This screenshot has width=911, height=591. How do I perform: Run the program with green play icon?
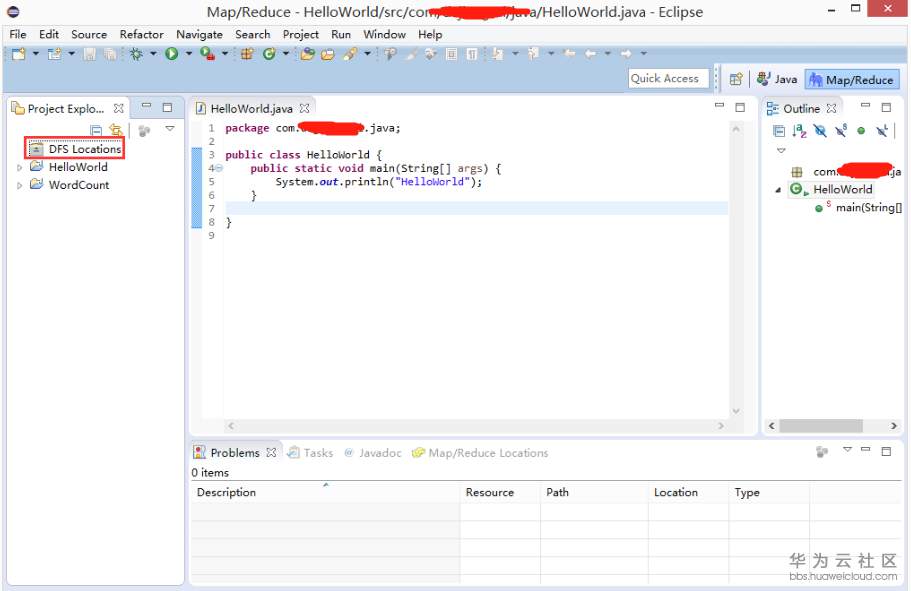(x=171, y=53)
